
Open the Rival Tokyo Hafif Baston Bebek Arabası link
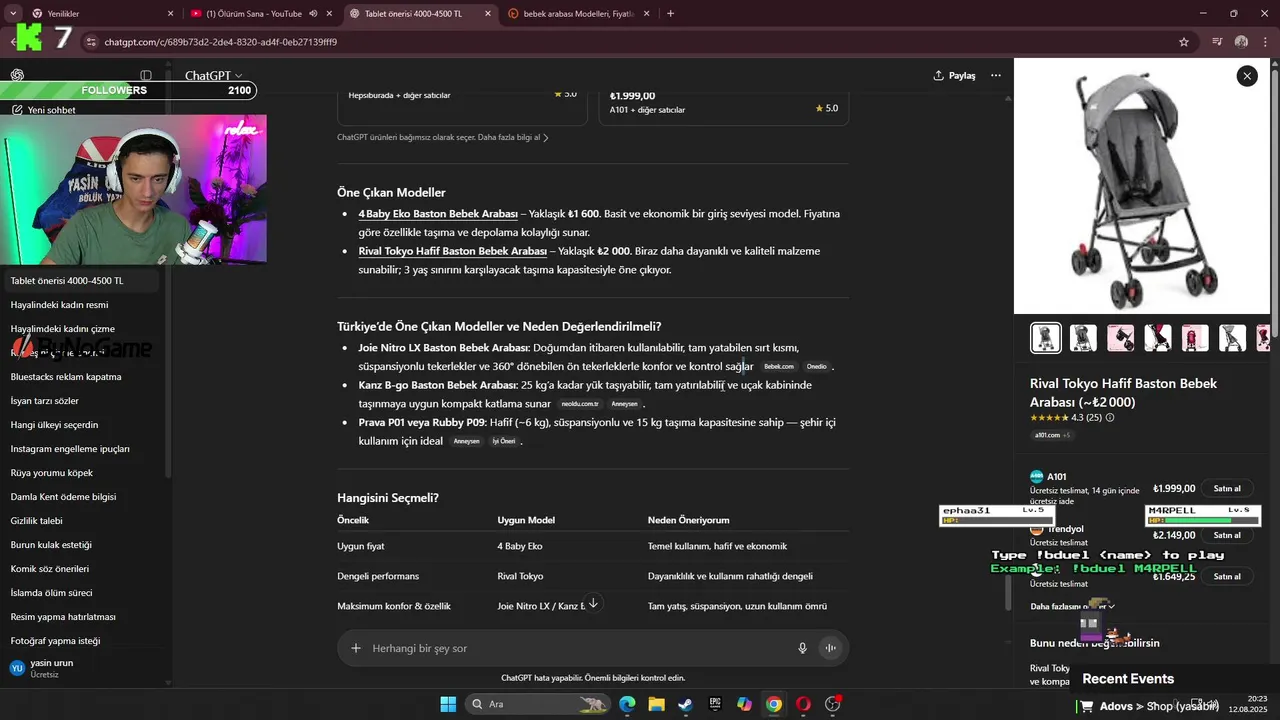click(452, 251)
